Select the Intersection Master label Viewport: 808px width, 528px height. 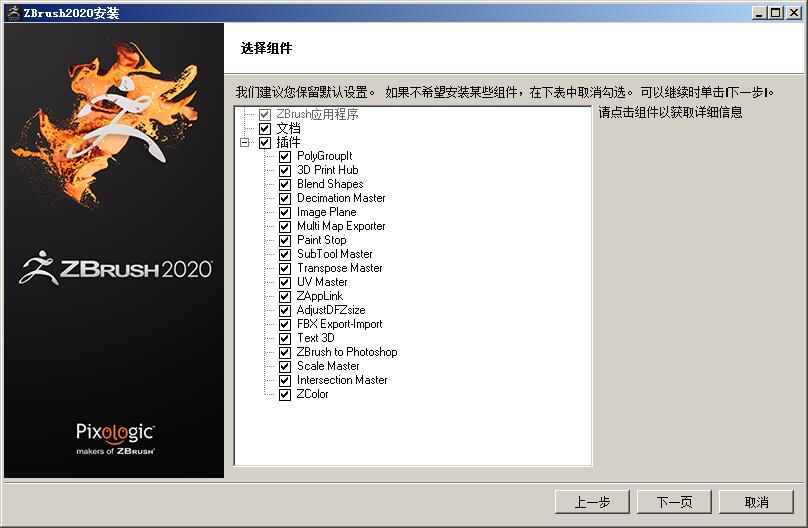342,380
